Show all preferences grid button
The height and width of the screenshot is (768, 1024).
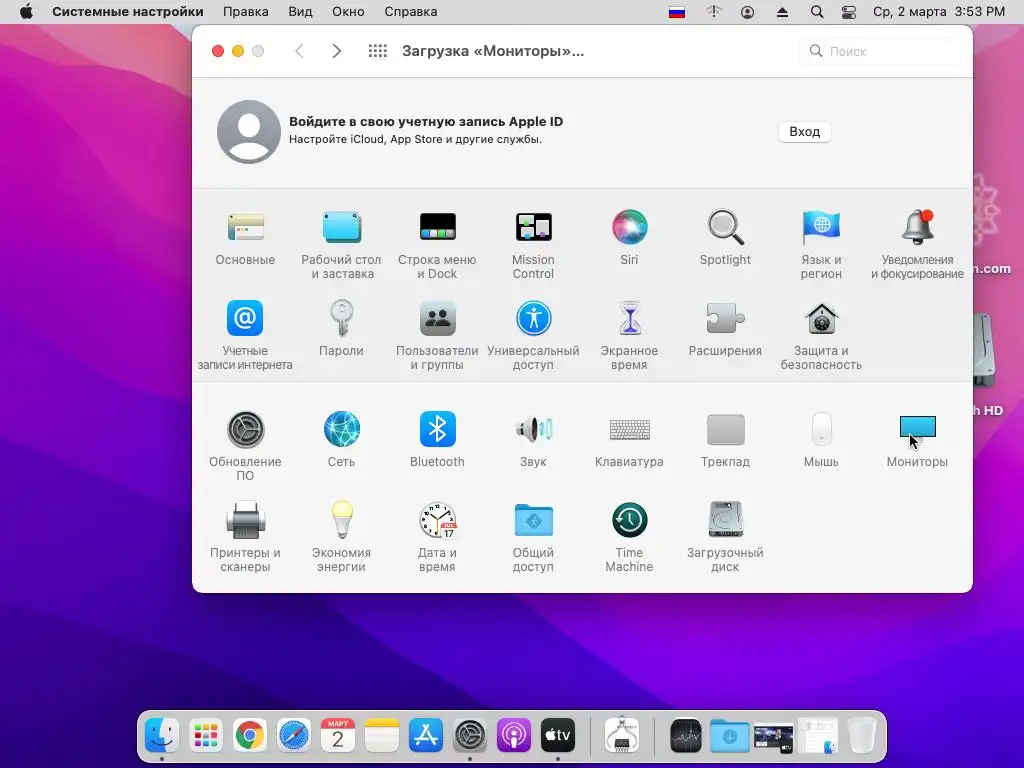[377, 51]
